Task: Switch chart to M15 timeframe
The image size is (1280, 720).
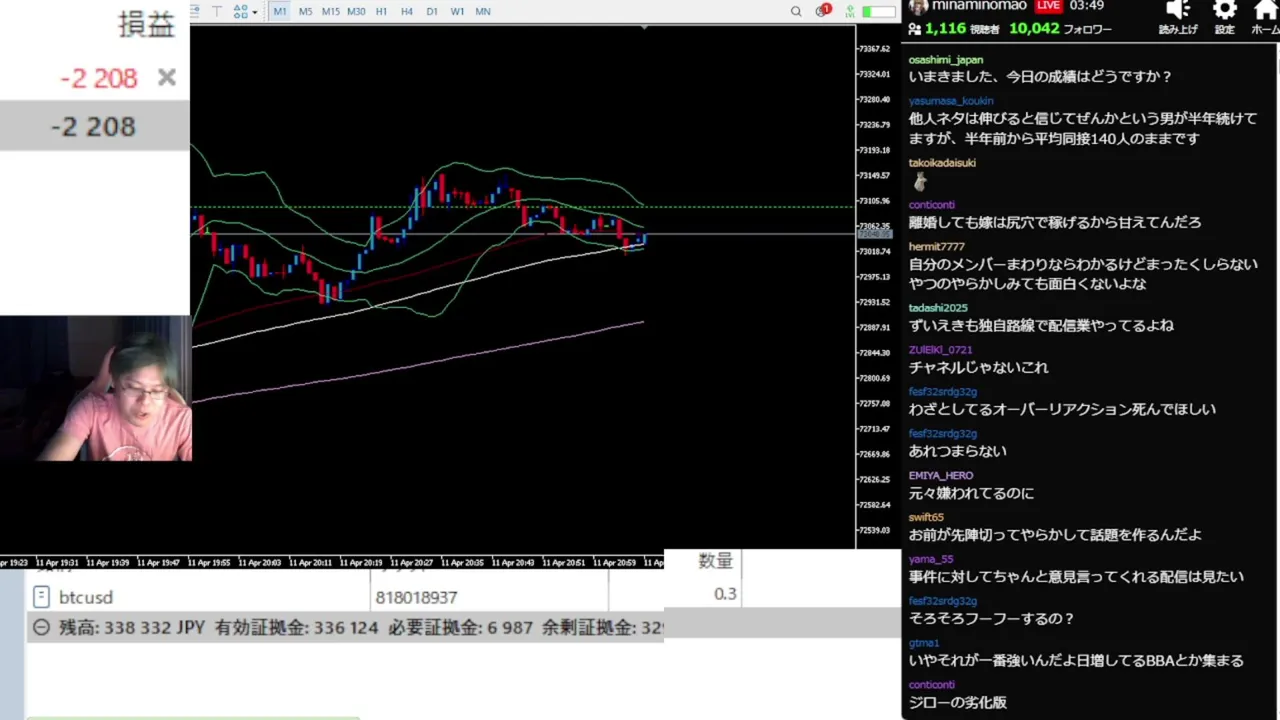Action: coord(330,11)
